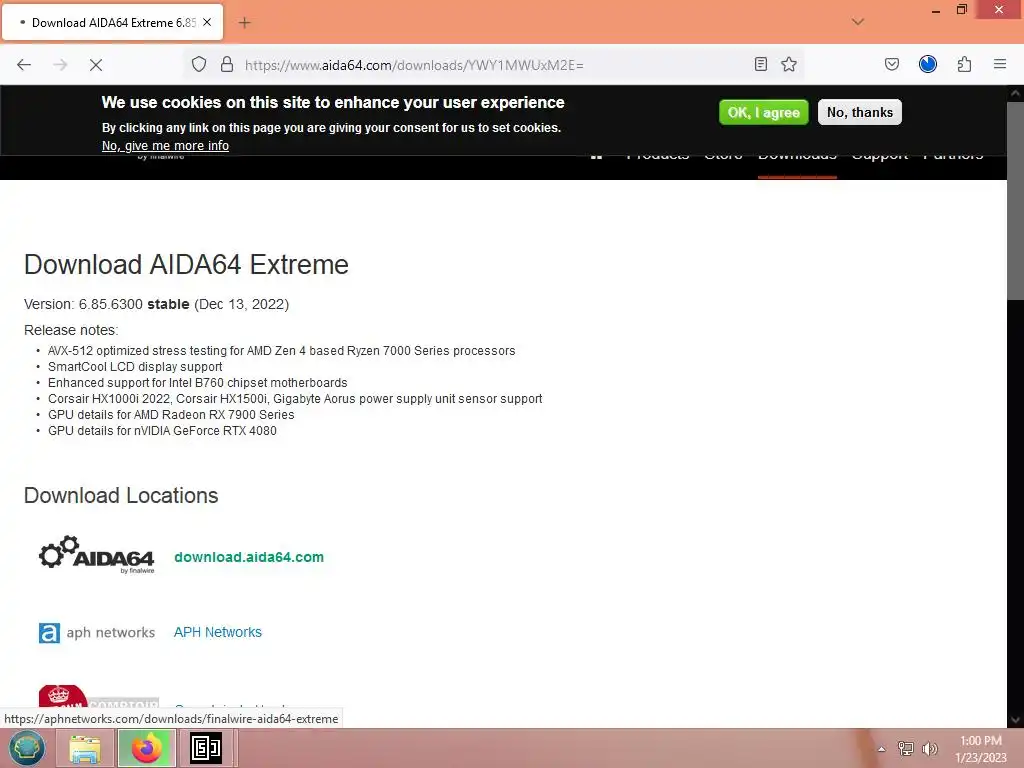Click the Release notes label
Image resolution: width=1024 pixels, height=768 pixels.
[x=71, y=330]
